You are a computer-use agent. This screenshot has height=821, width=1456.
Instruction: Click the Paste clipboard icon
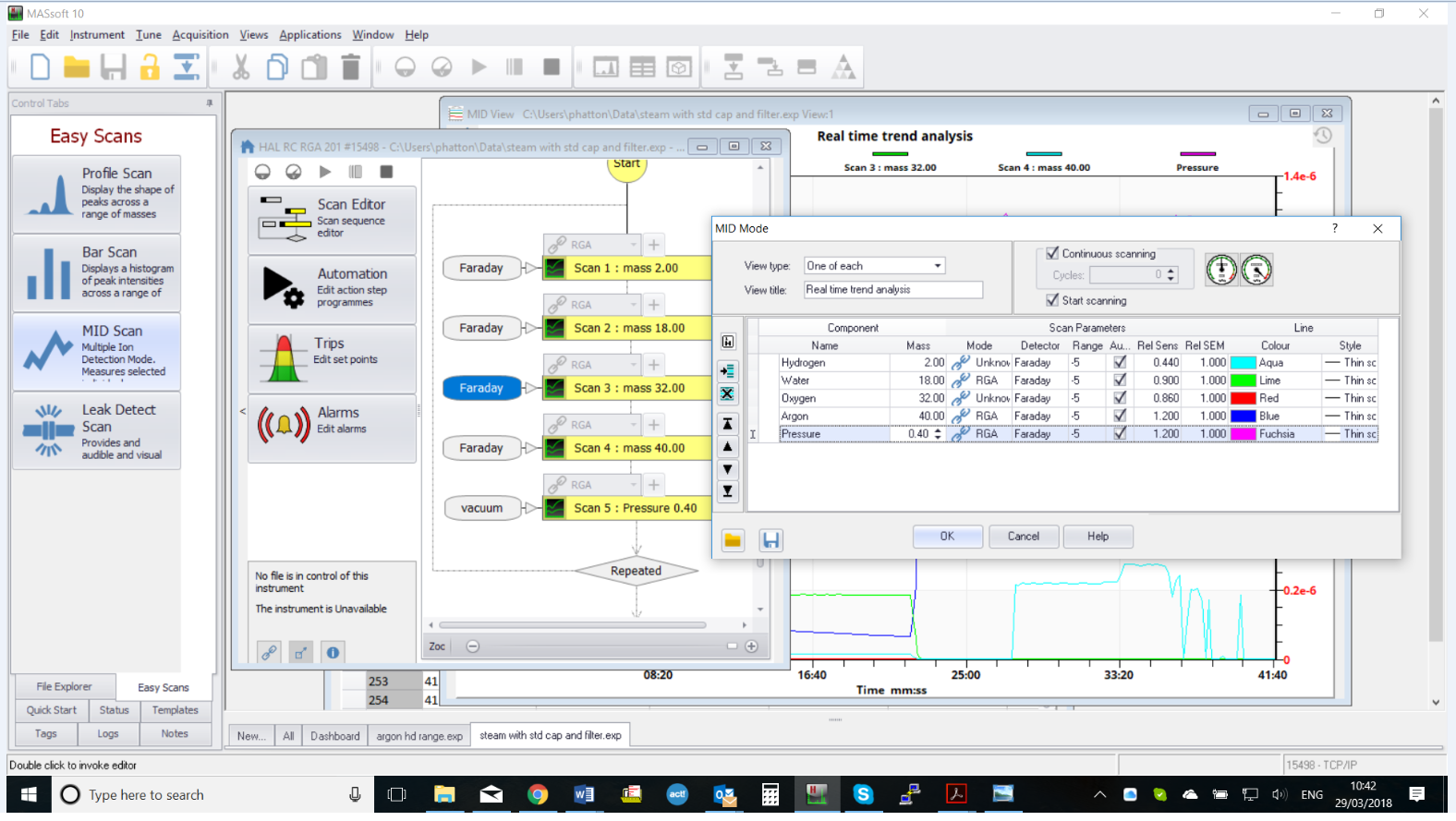point(314,66)
